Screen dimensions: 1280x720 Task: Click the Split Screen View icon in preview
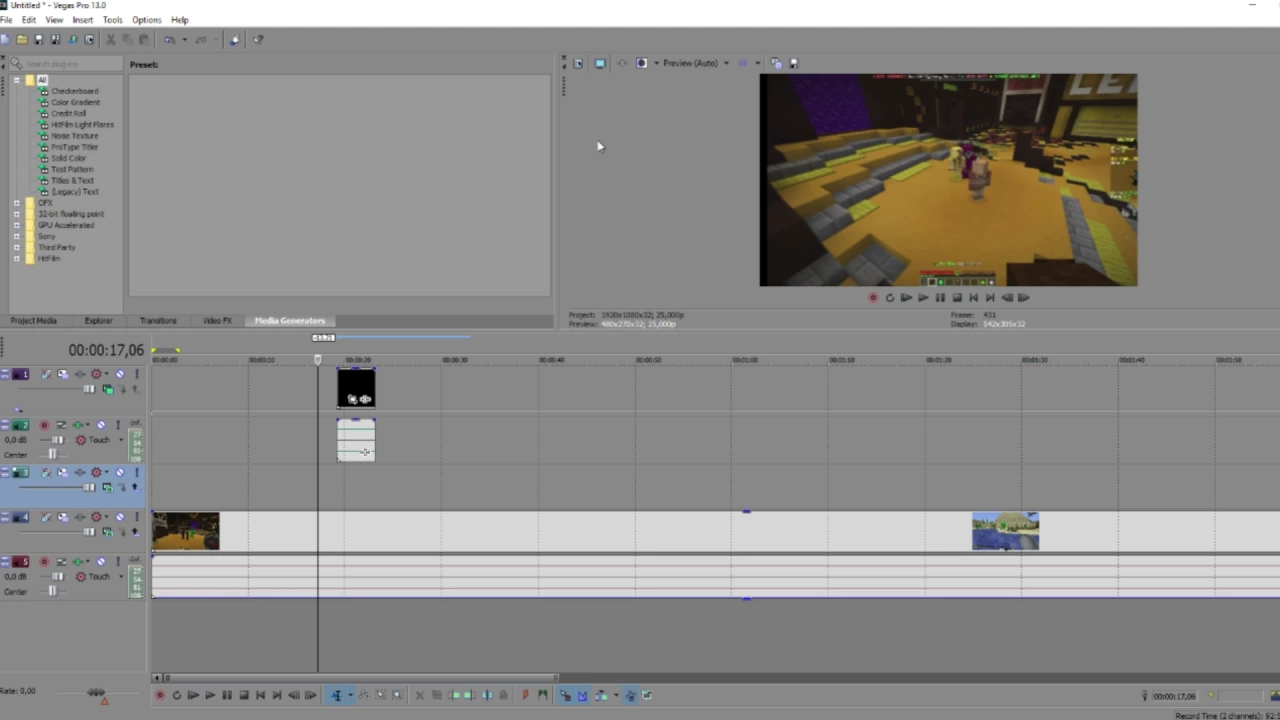pyautogui.click(x=642, y=63)
